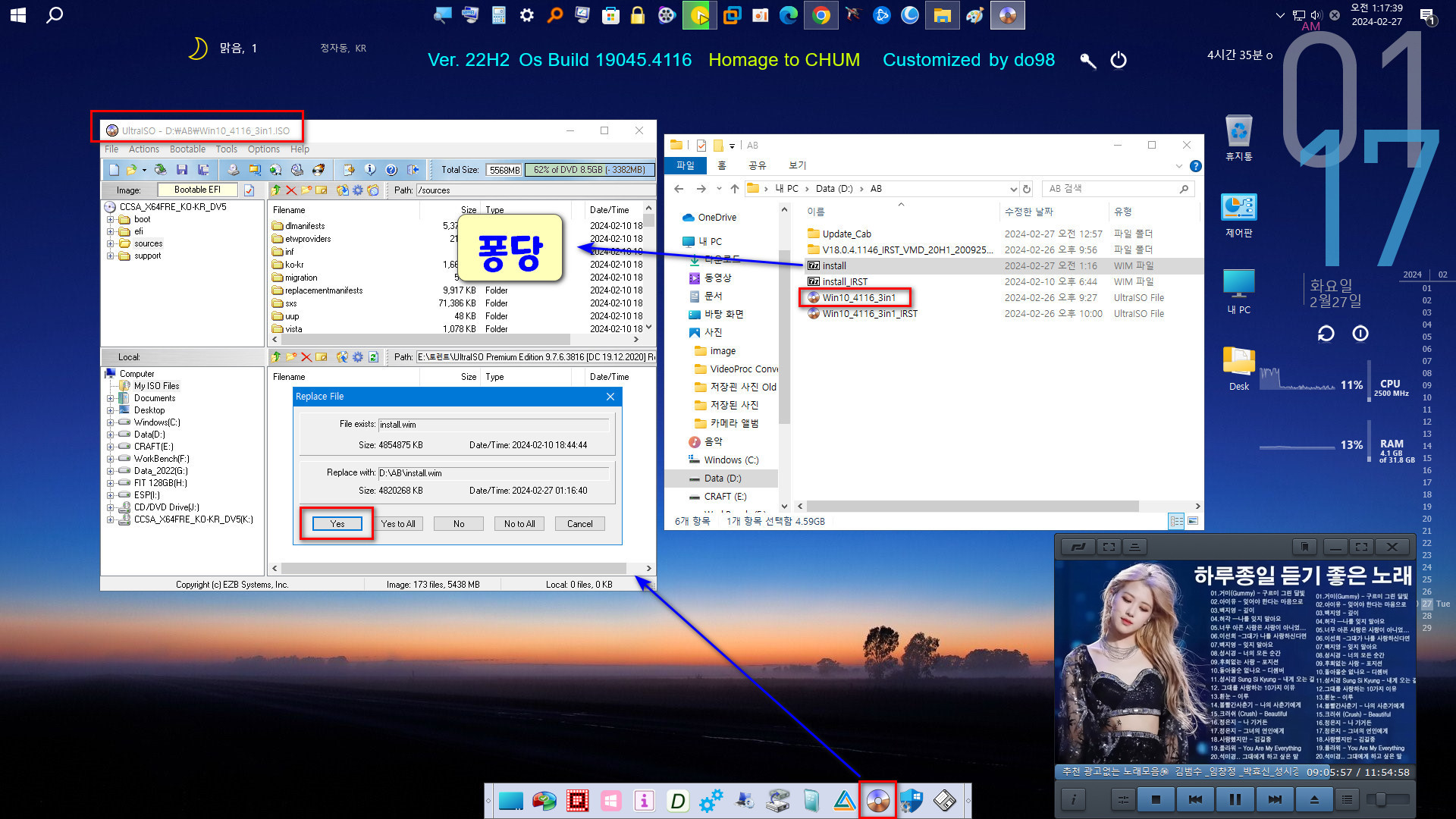
Task: Click the image Path field showing /sources
Action: pyautogui.click(x=535, y=190)
